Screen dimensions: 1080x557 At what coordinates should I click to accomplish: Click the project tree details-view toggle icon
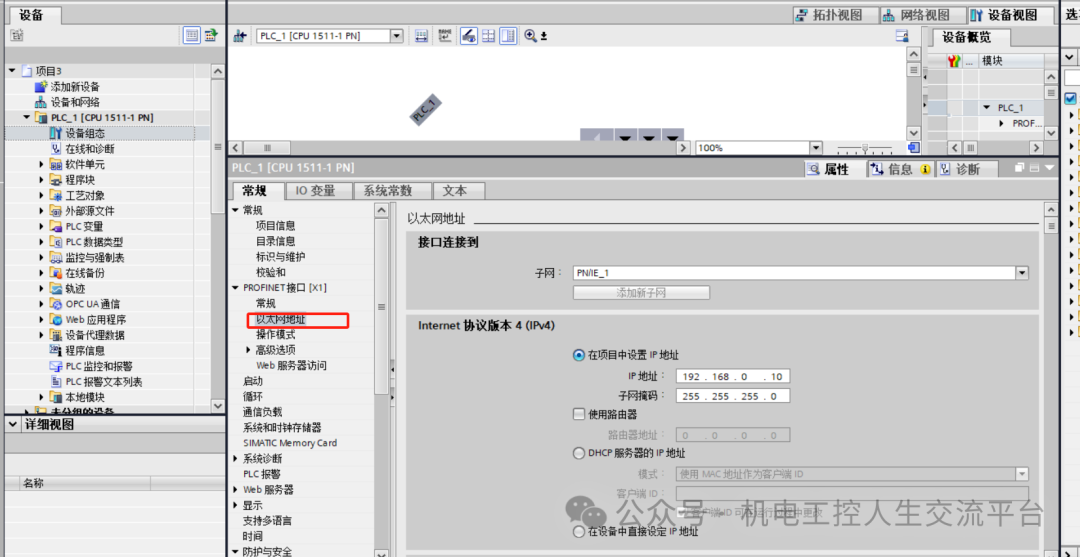(191, 36)
